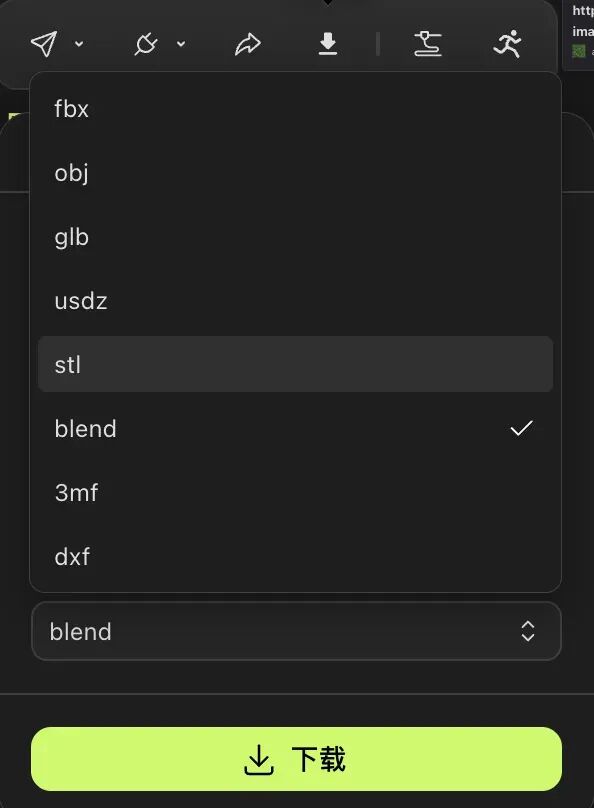The height and width of the screenshot is (808, 594).
Task: Click the up-down arrows on format selector
Action: pos(528,631)
